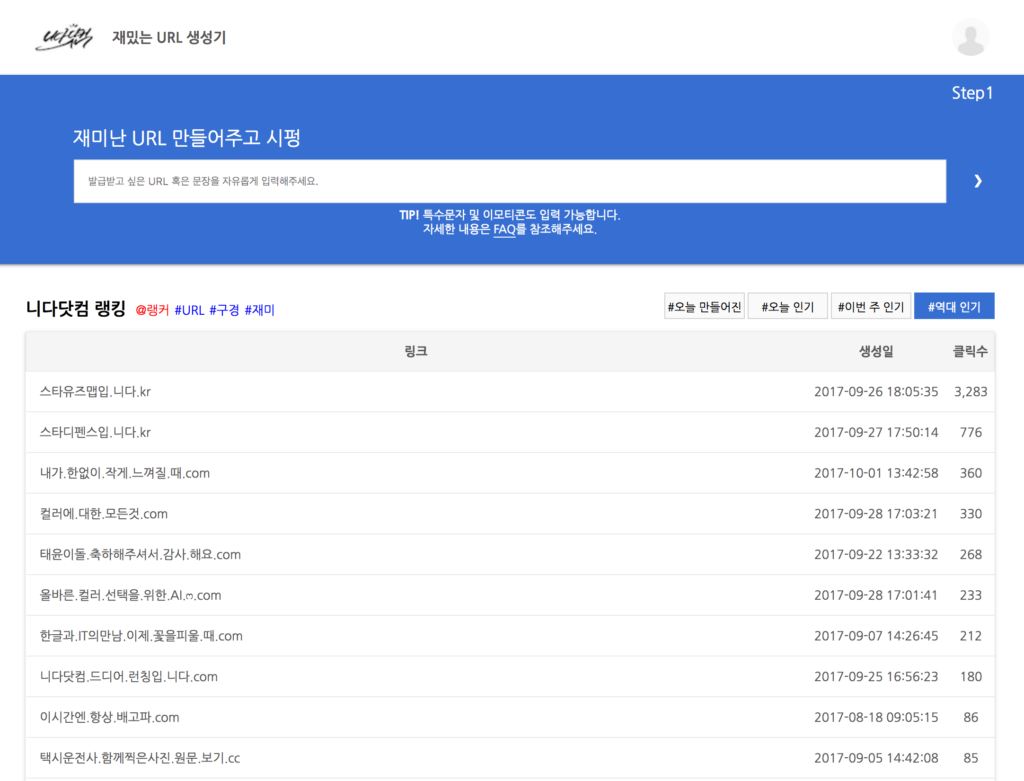1024x781 pixels.
Task: Select the #오늘 만들어진 tab
Action: click(704, 307)
